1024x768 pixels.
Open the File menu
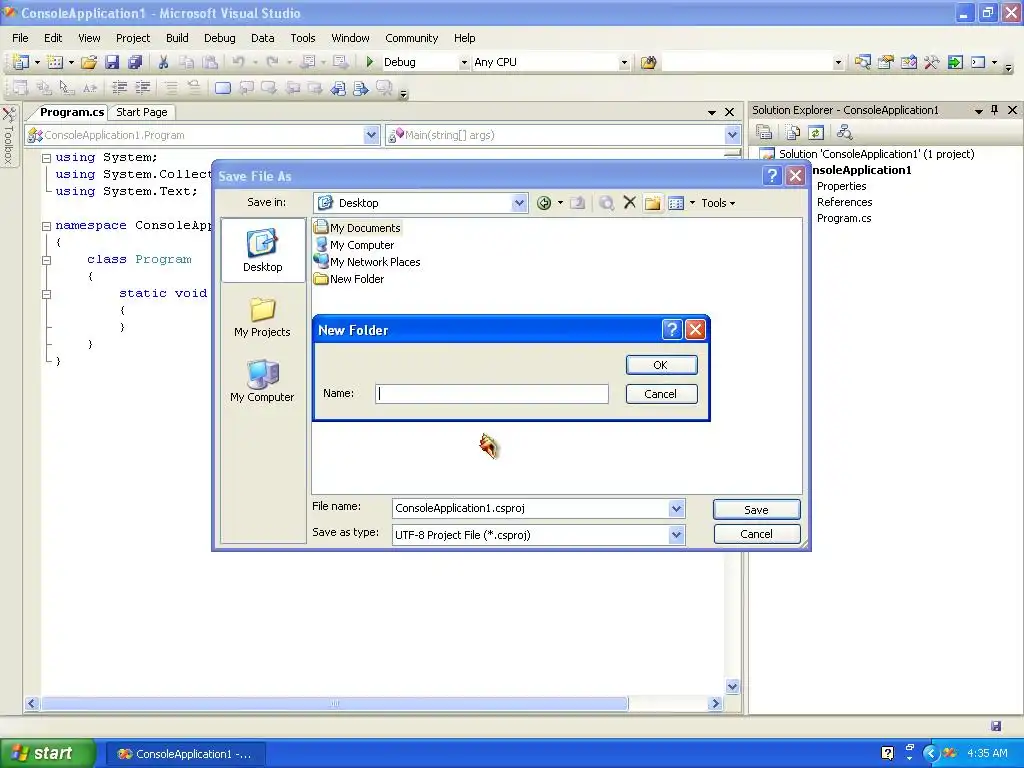20,38
